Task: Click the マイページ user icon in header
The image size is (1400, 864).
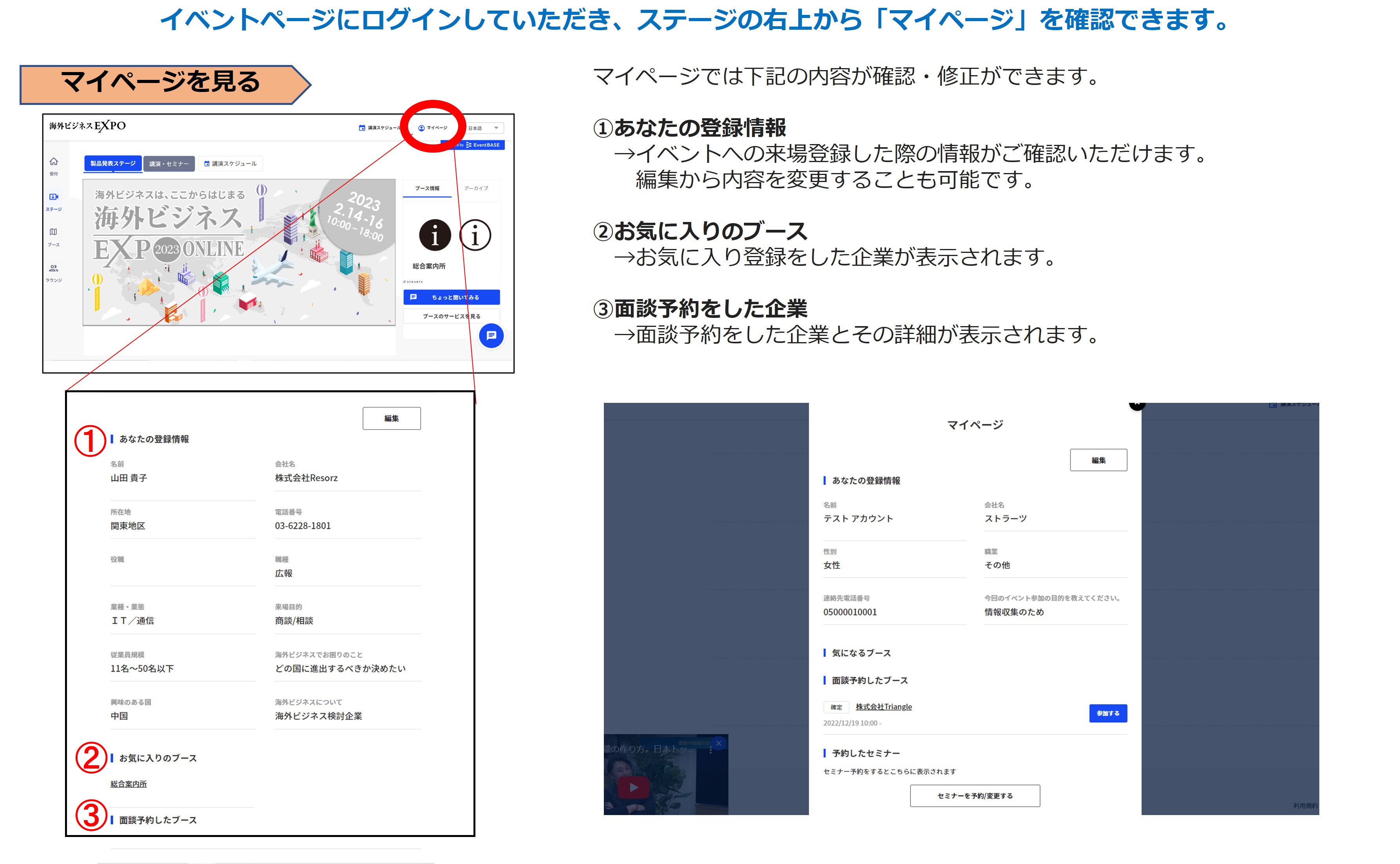Action: [x=421, y=128]
